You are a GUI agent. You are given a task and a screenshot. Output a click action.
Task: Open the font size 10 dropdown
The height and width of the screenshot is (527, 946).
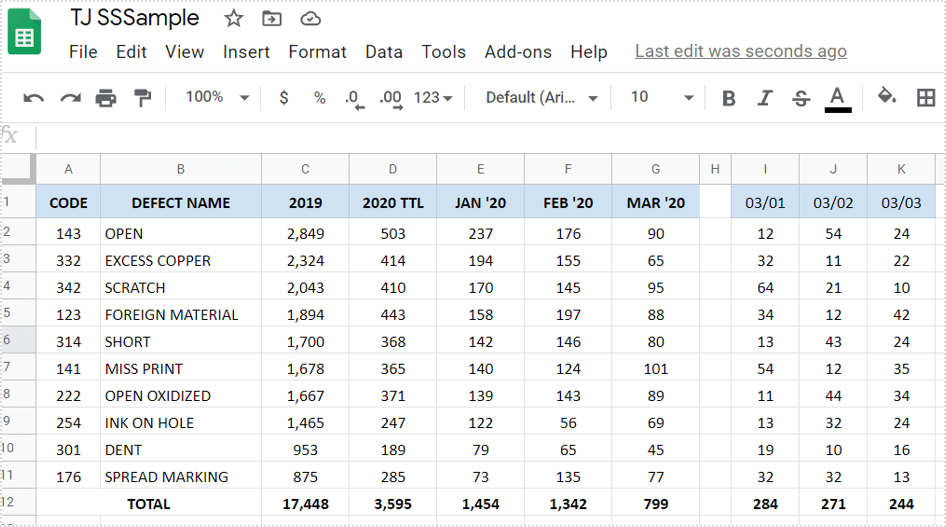click(661, 97)
